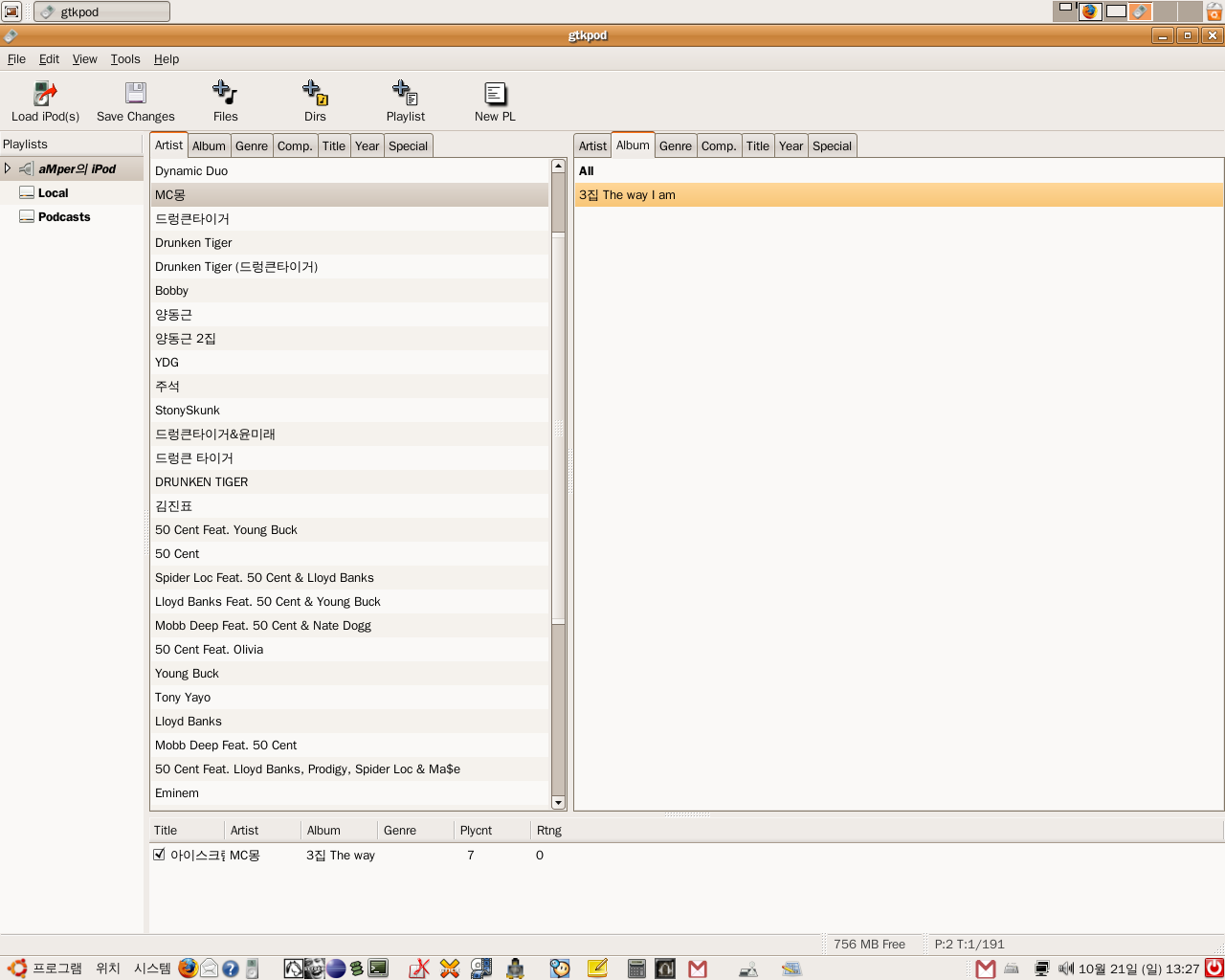This screenshot has width=1225, height=980.
Task: Launch the iPod launcher in bottom panel
Action: pyautogui.click(x=252, y=969)
